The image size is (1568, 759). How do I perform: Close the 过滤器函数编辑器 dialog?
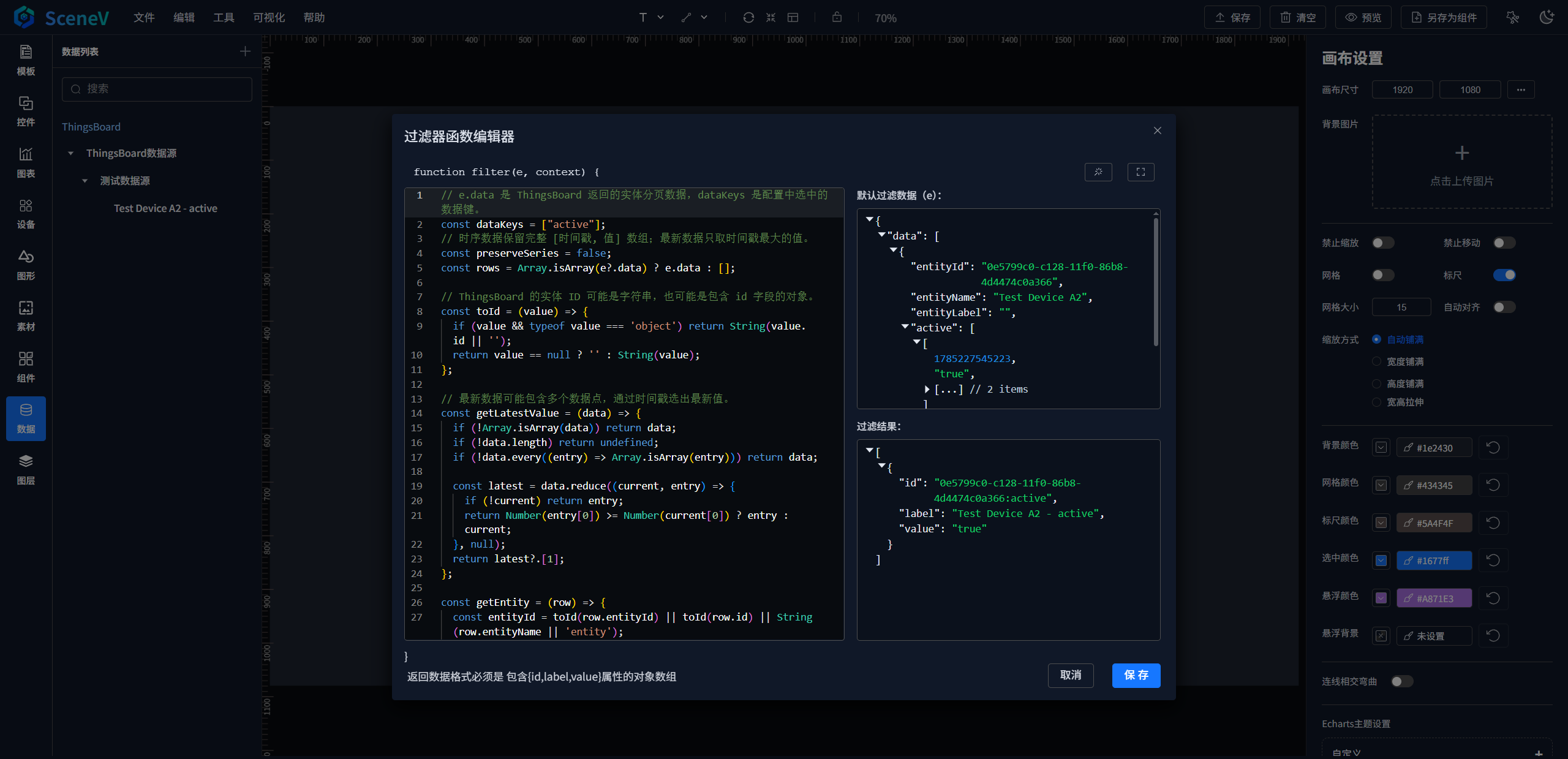[1158, 130]
